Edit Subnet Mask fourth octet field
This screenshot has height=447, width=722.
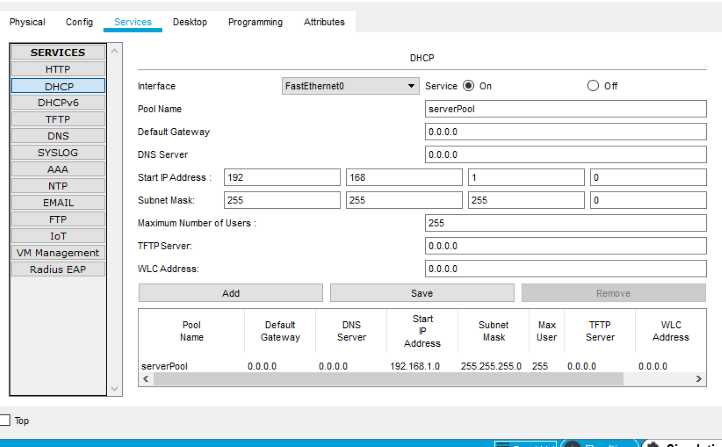pos(648,200)
